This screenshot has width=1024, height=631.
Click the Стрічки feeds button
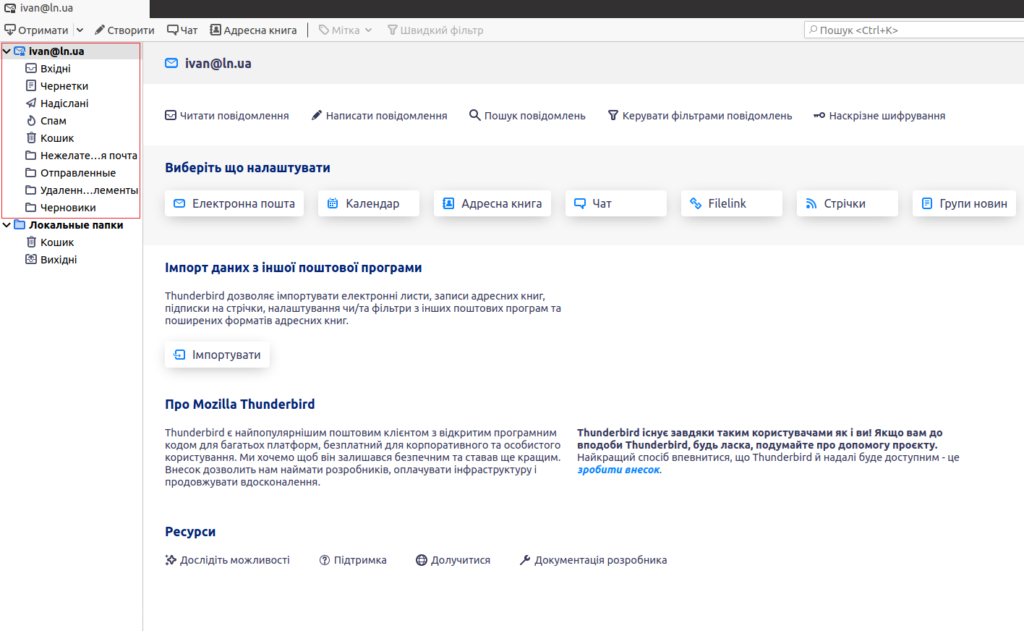click(847, 204)
